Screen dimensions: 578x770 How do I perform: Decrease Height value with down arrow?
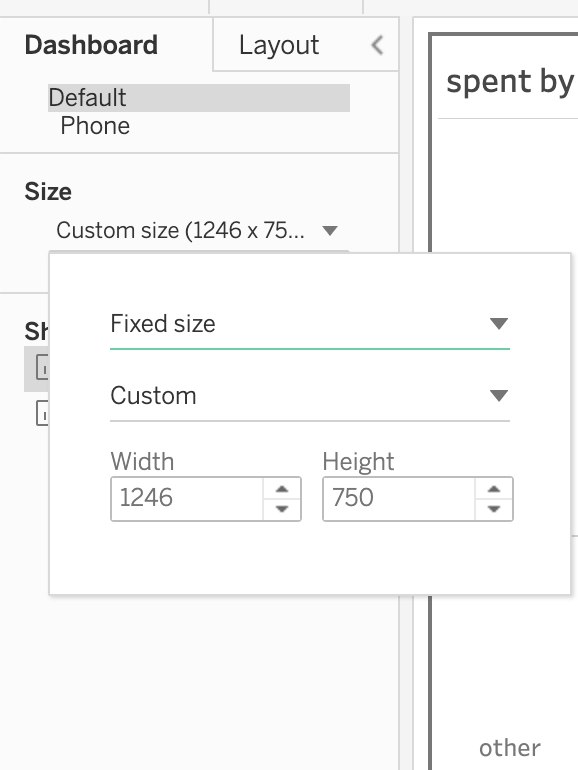click(x=494, y=509)
